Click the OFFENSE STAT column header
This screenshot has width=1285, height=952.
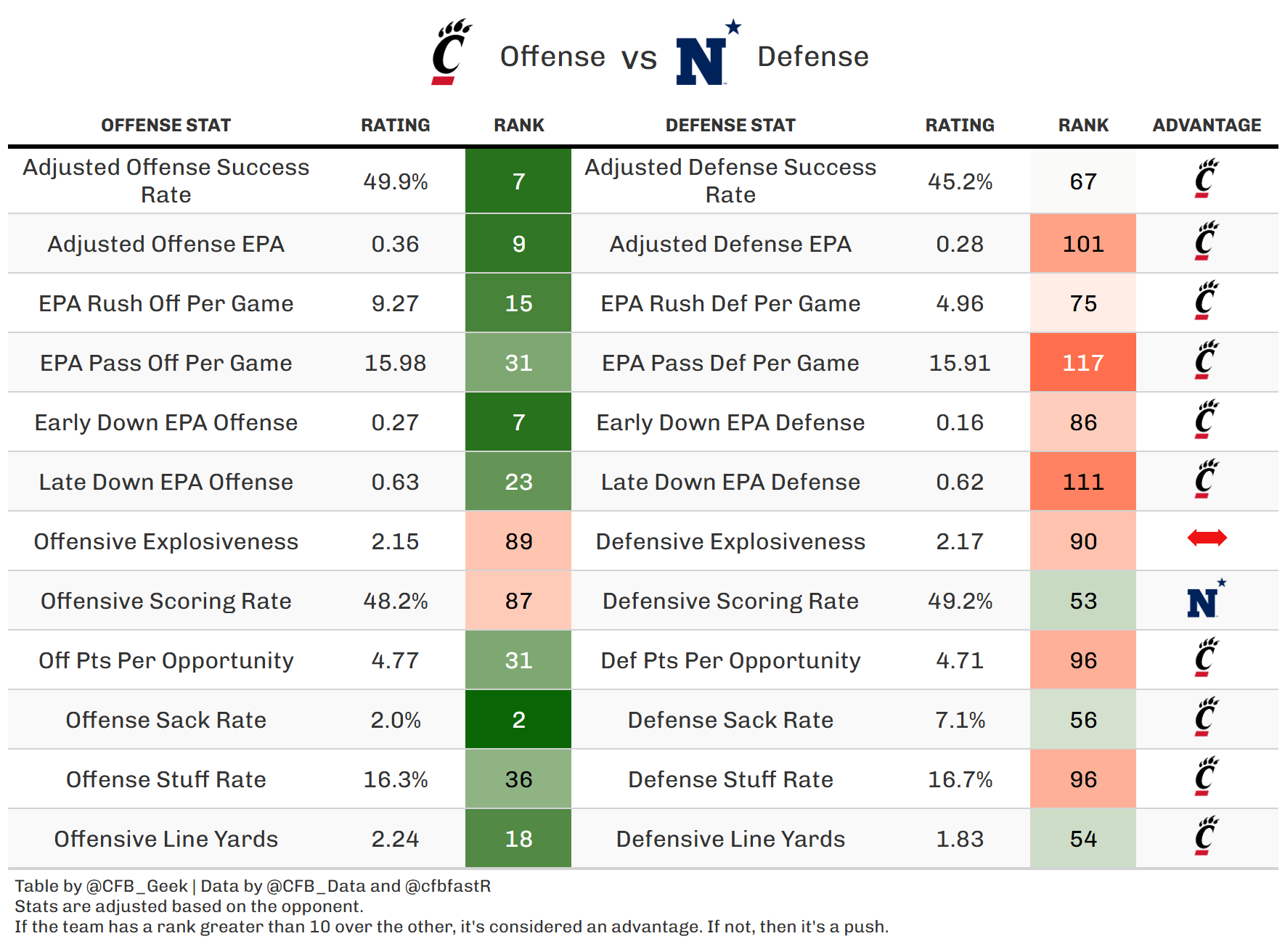point(166,126)
